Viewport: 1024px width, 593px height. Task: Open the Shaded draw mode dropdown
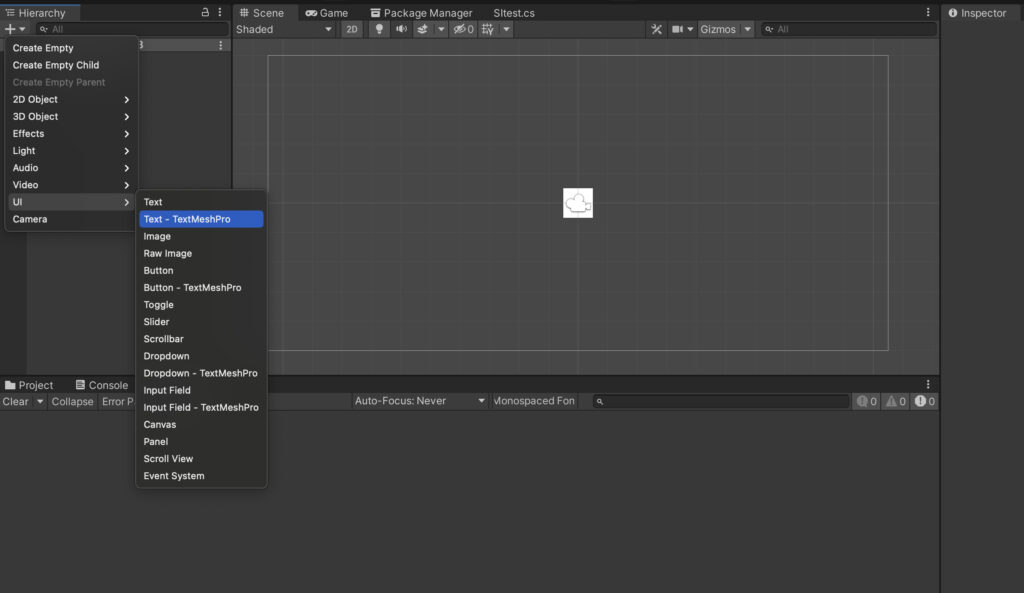coord(283,29)
